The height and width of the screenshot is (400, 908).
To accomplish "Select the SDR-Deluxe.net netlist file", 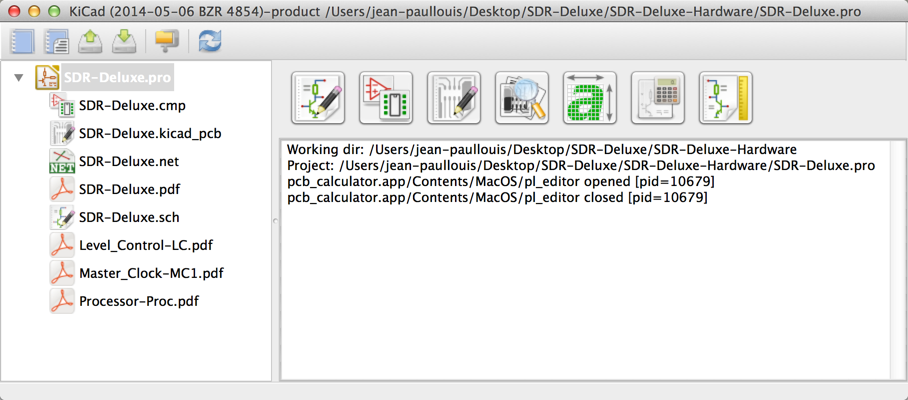I will pyautogui.click(x=128, y=161).
